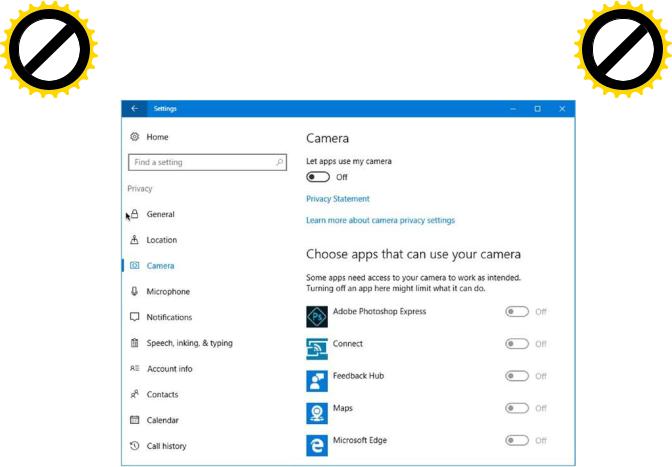Click the Camera icon in sidebar
The width and height of the screenshot is (672, 467).
[x=135, y=265]
